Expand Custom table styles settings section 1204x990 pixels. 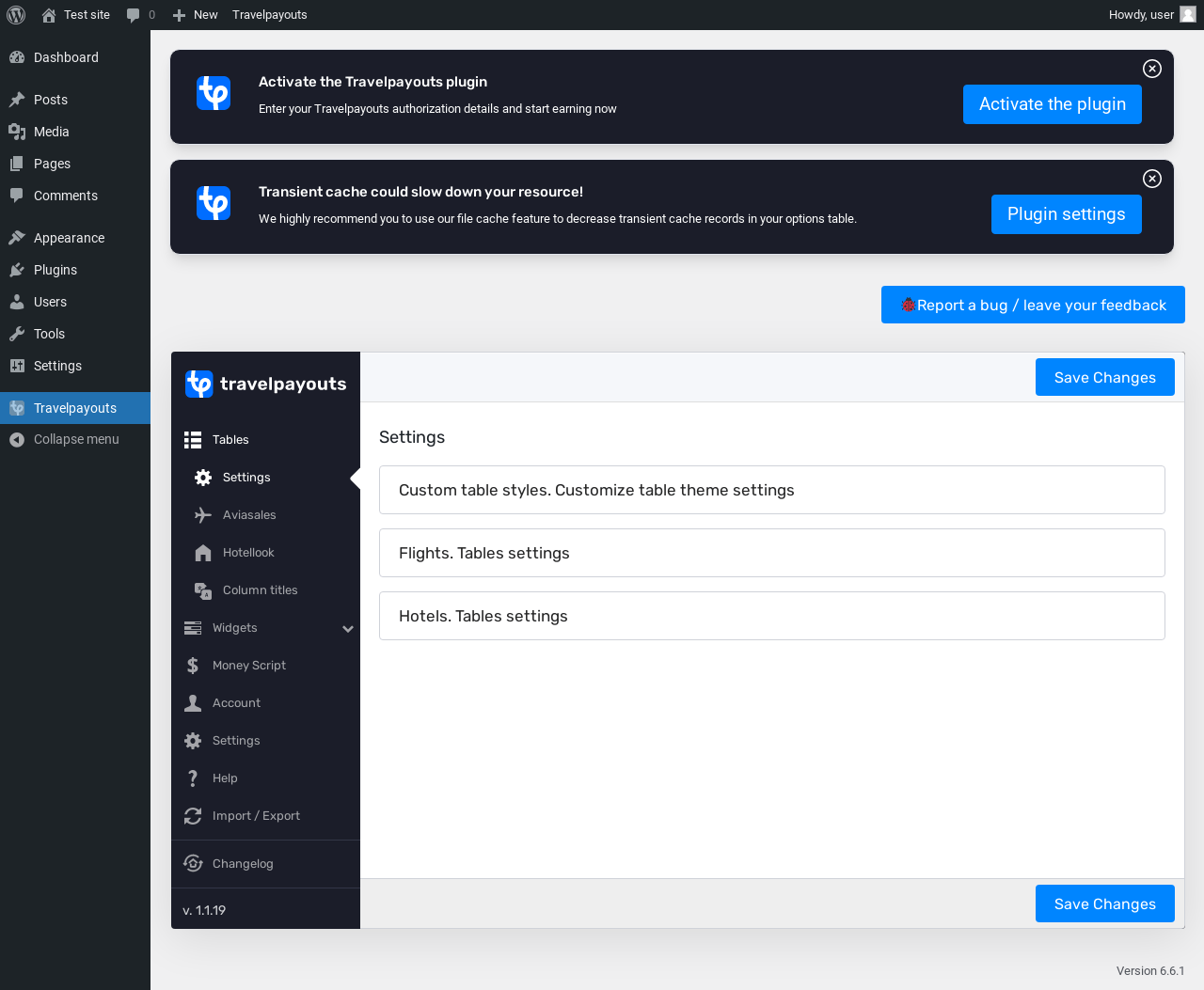(772, 490)
